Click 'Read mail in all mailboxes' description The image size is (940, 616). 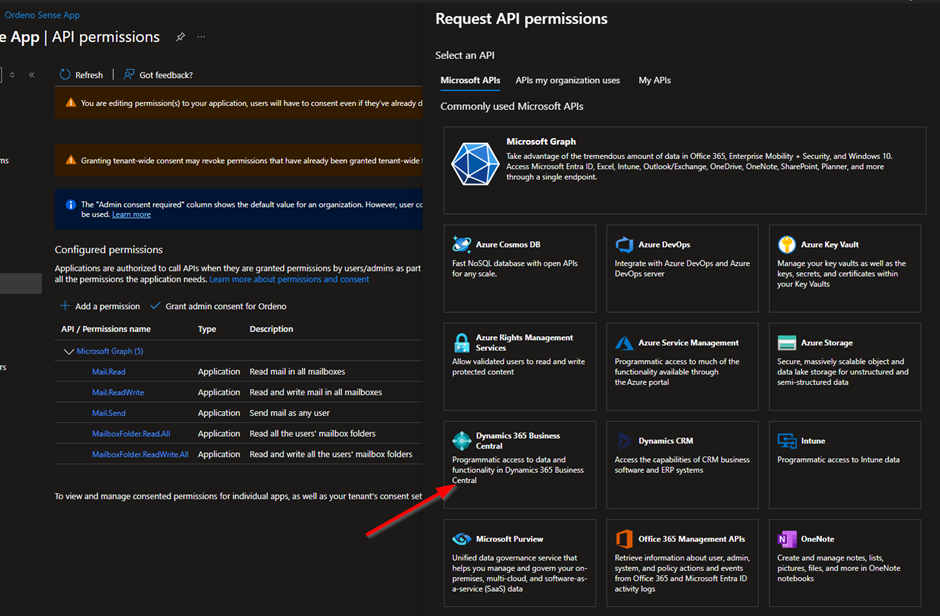click(x=297, y=372)
